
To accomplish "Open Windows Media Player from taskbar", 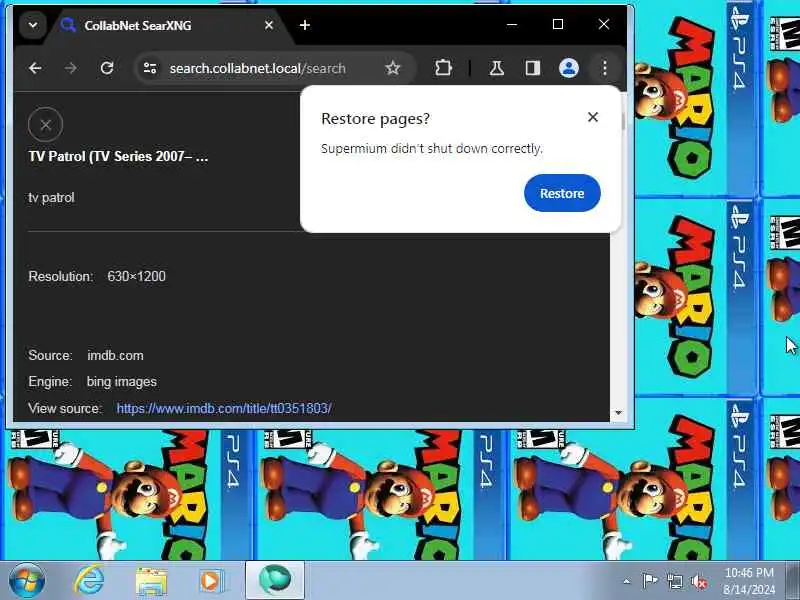I will click(x=211, y=581).
